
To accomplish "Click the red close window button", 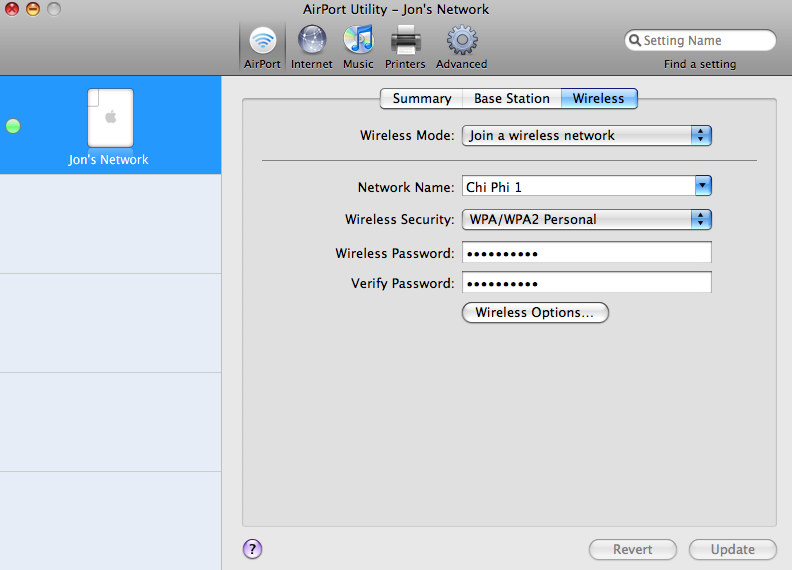I will click(12, 9).
